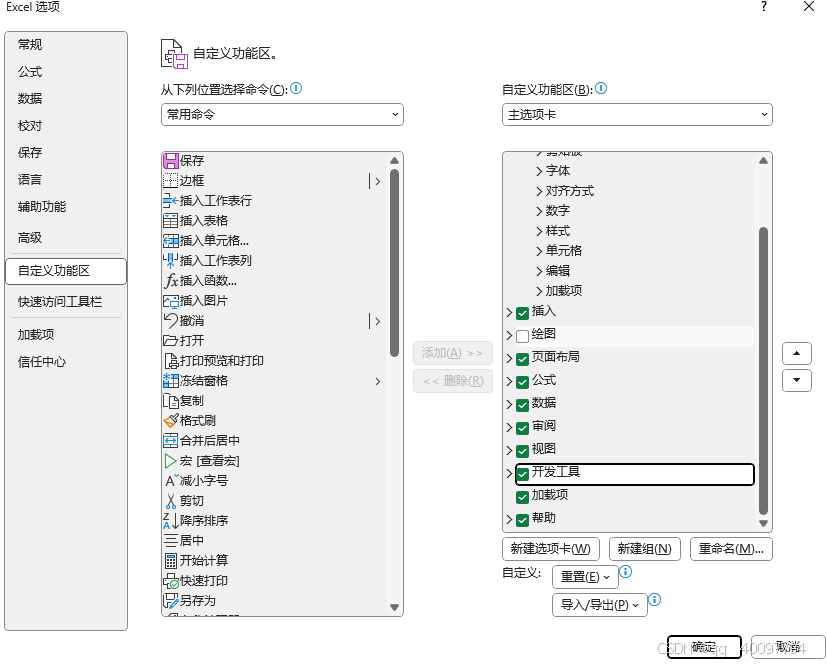827x664 pixels.
Task: Toggle the 开发工具 checkbox
Action: point(522,474)
